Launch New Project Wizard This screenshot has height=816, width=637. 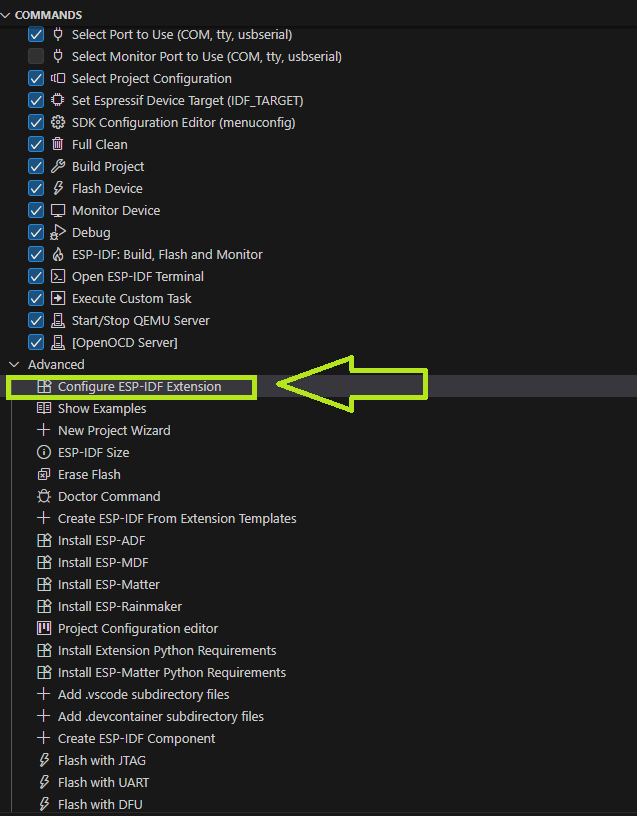pos(114,430)
